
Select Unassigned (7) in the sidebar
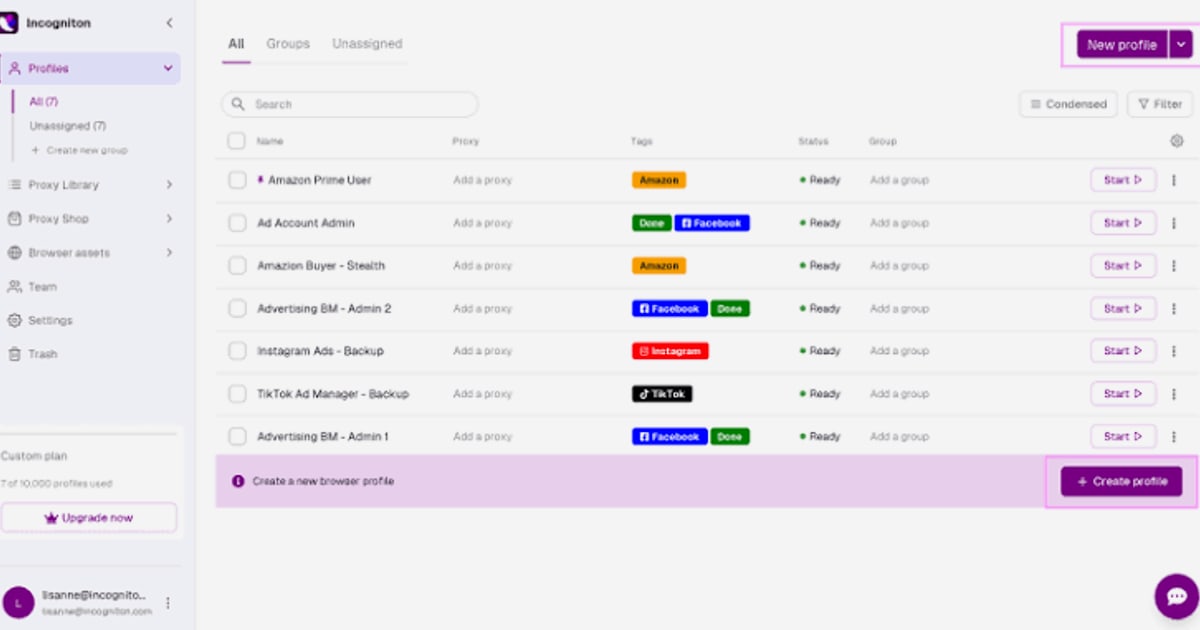click(x=68, y=126)
